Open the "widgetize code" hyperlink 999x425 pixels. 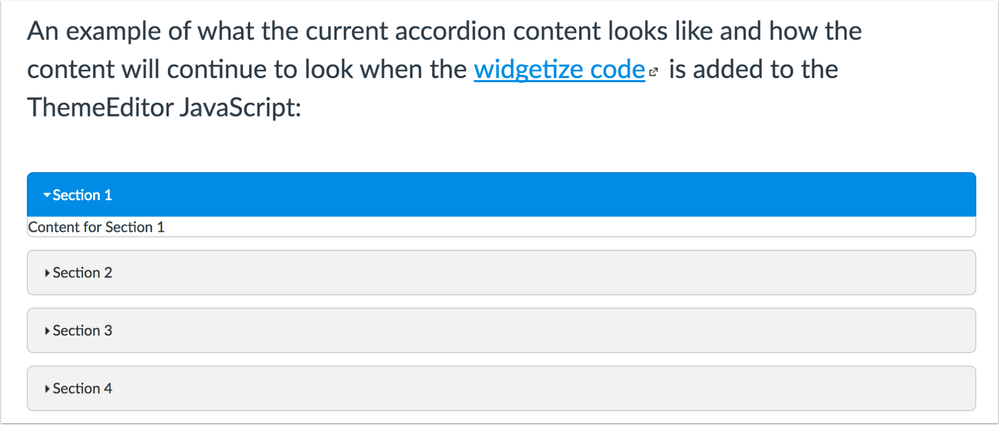(559, 71)
